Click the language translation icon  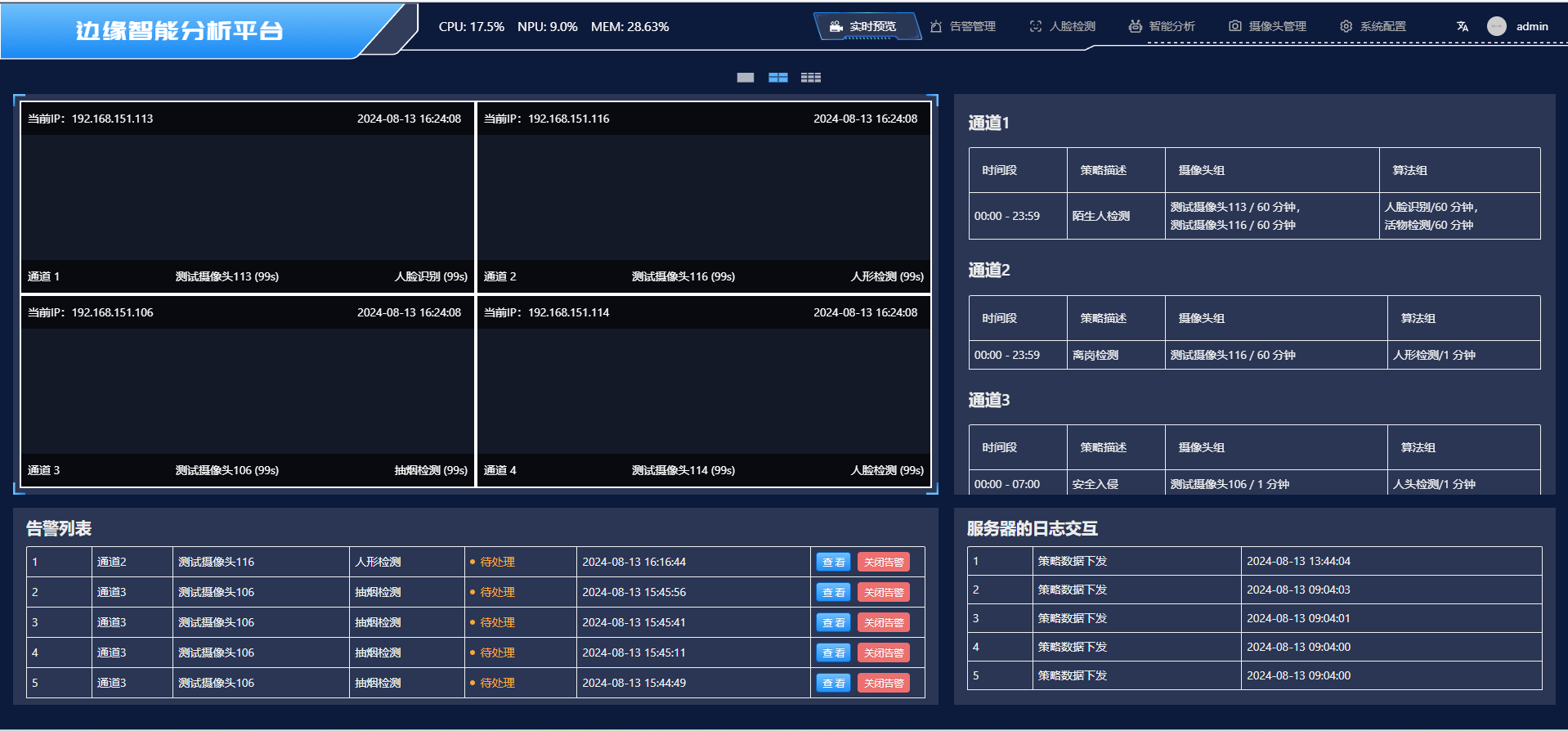tap(1463, 26)
